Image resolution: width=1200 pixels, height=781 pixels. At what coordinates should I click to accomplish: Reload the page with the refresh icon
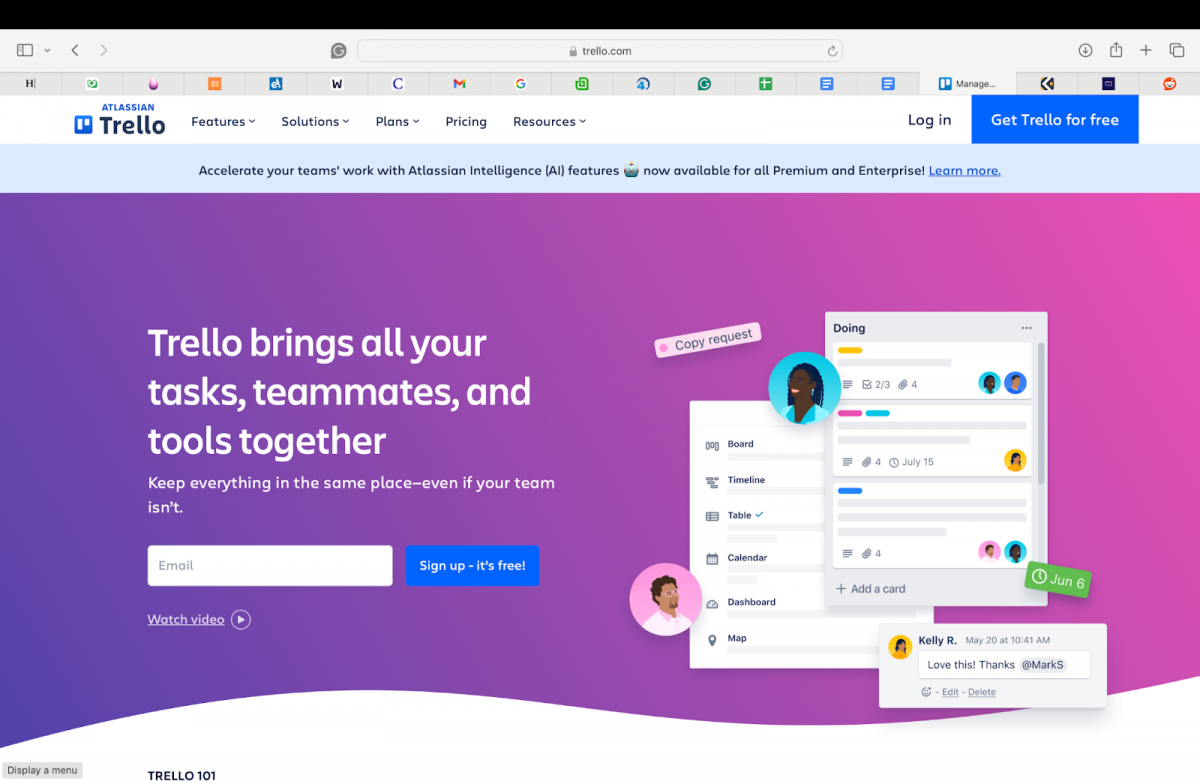(x=832, y=51)
